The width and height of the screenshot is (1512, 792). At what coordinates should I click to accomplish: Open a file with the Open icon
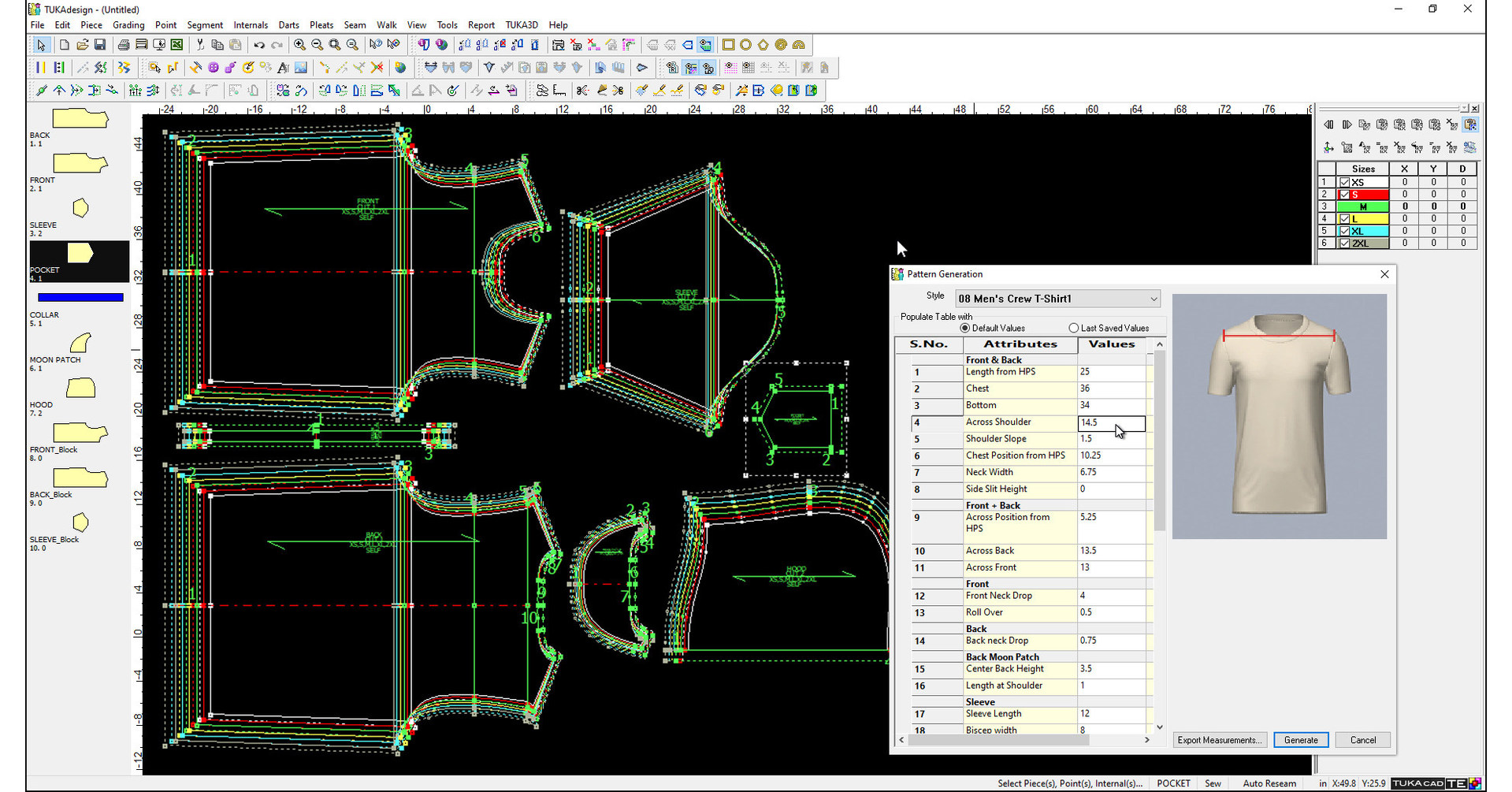pos(82,45)
